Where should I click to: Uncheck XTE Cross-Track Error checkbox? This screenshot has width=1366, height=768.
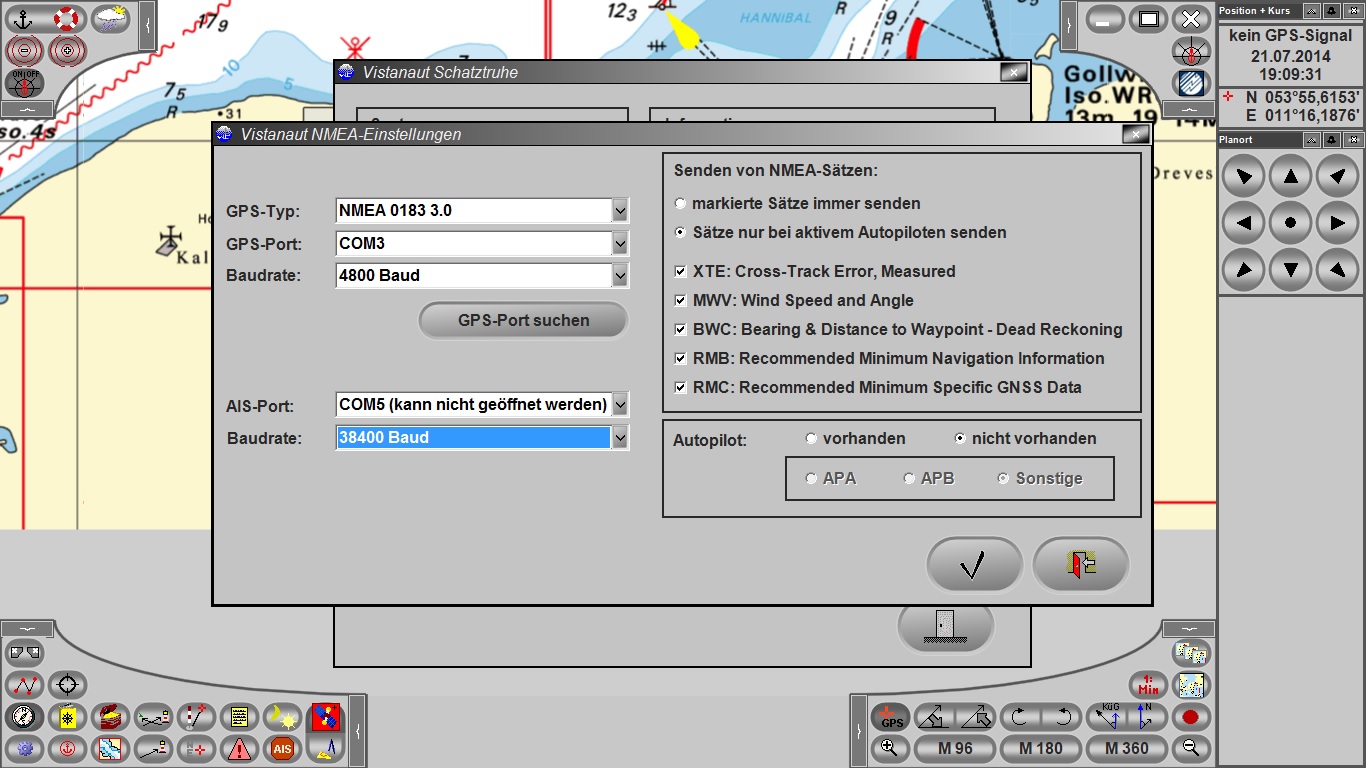coord(681,271)
